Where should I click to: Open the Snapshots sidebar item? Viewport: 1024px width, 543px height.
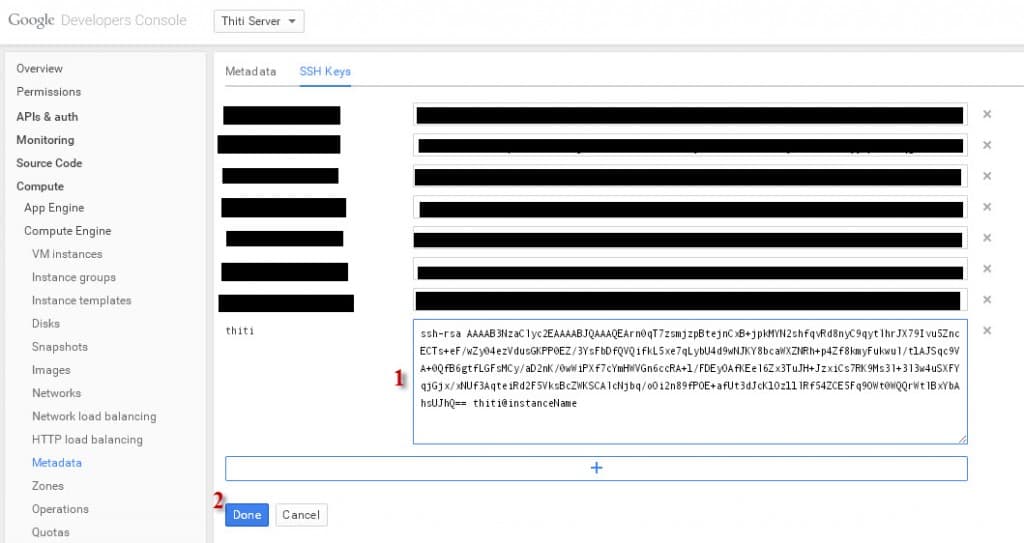tap(60, 347)
